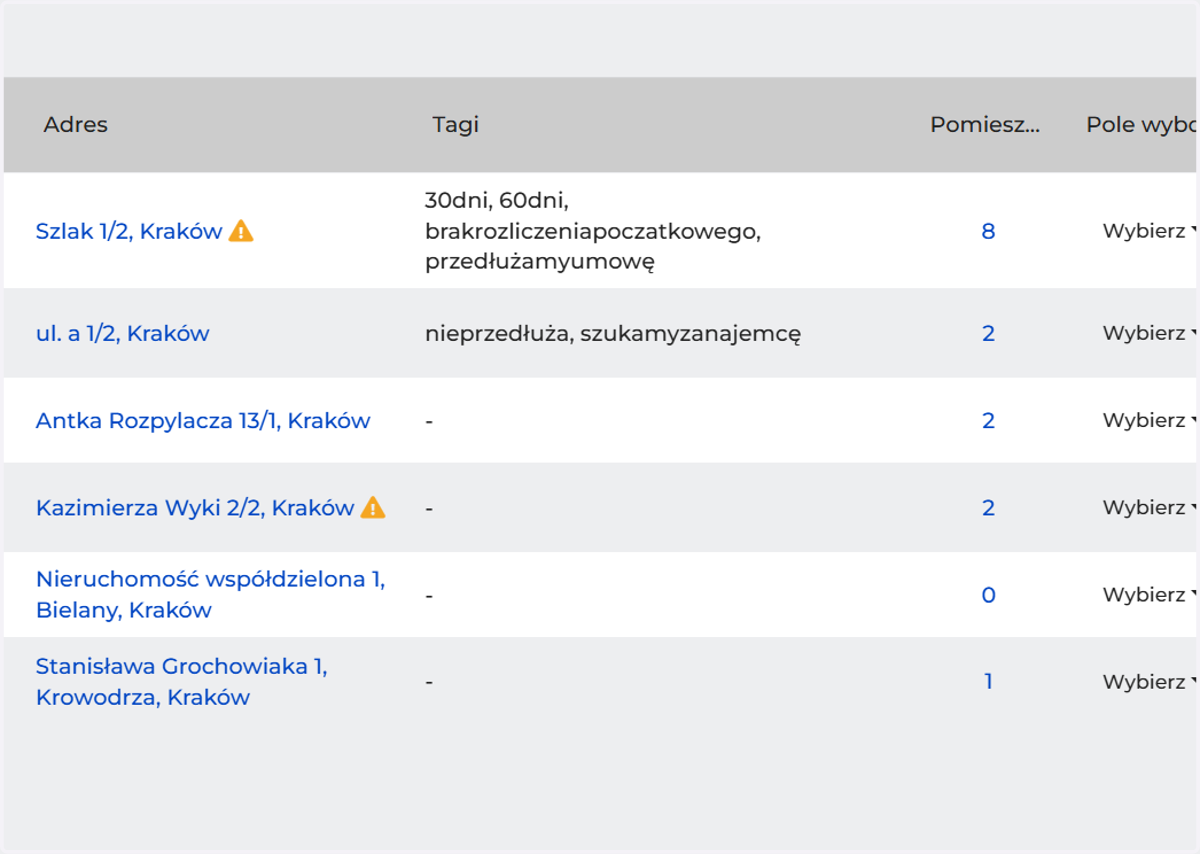Screen dimensions: 1200x854
Task: Click the Pole wybo... column header
Action: coord(1142,125)
